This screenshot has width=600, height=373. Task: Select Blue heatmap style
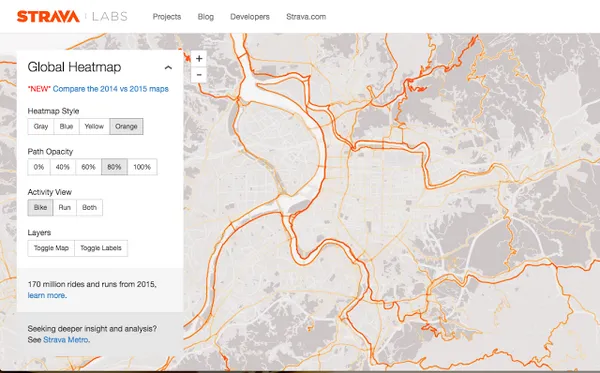pyautogui.click(x=67, y=127)
